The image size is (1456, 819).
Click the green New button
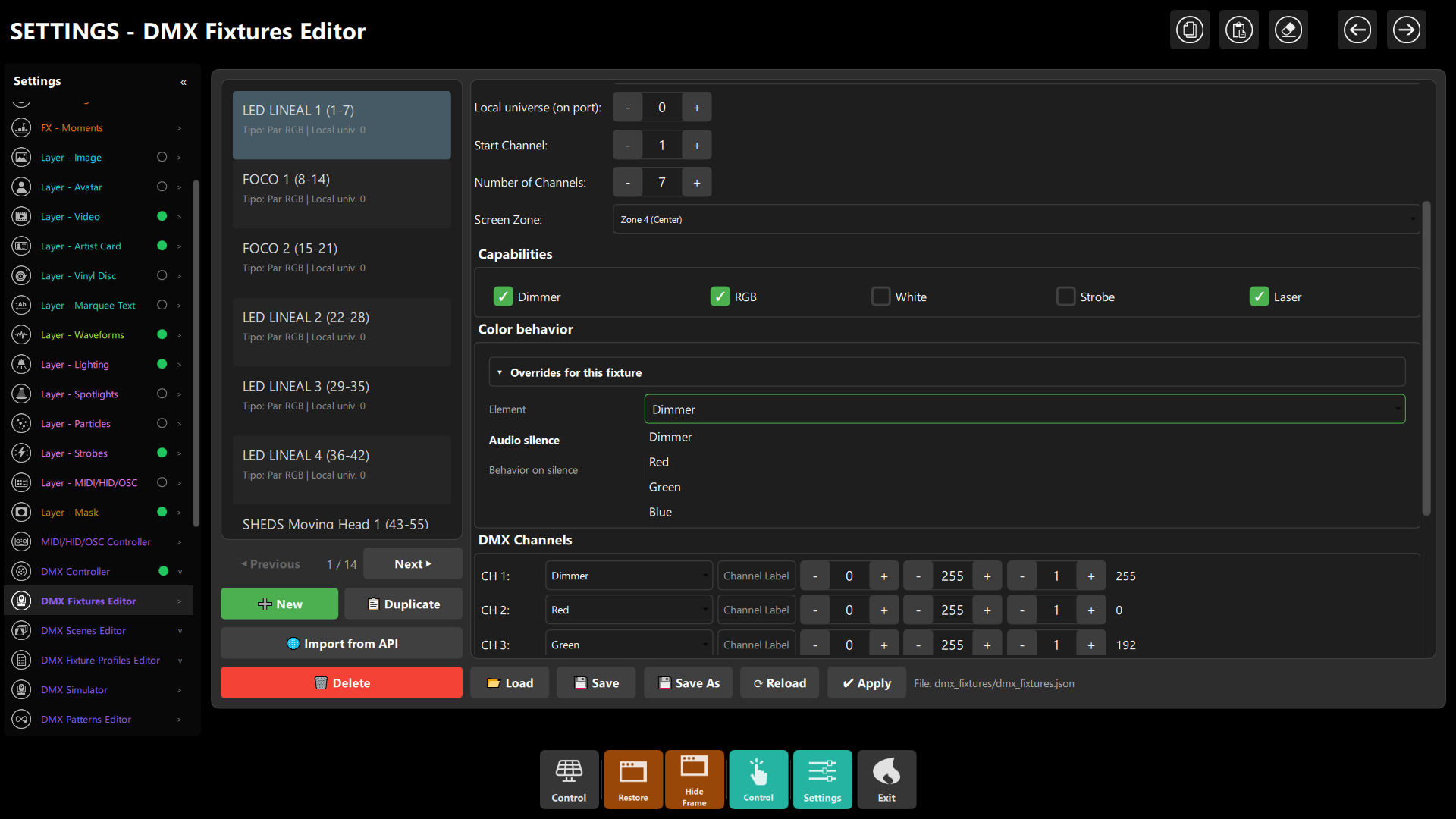(x=279, y=604)
